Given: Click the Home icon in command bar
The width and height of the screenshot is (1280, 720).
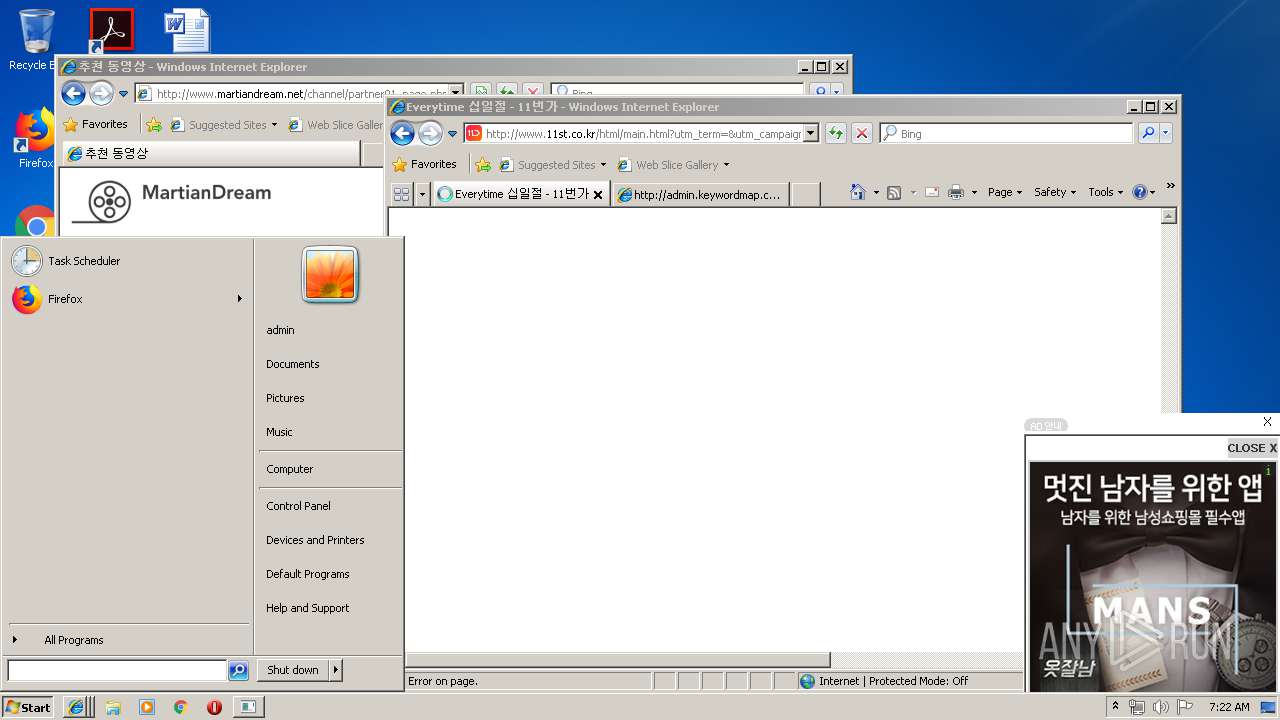Looking at the screenshot, I should (x=858, y=192).
